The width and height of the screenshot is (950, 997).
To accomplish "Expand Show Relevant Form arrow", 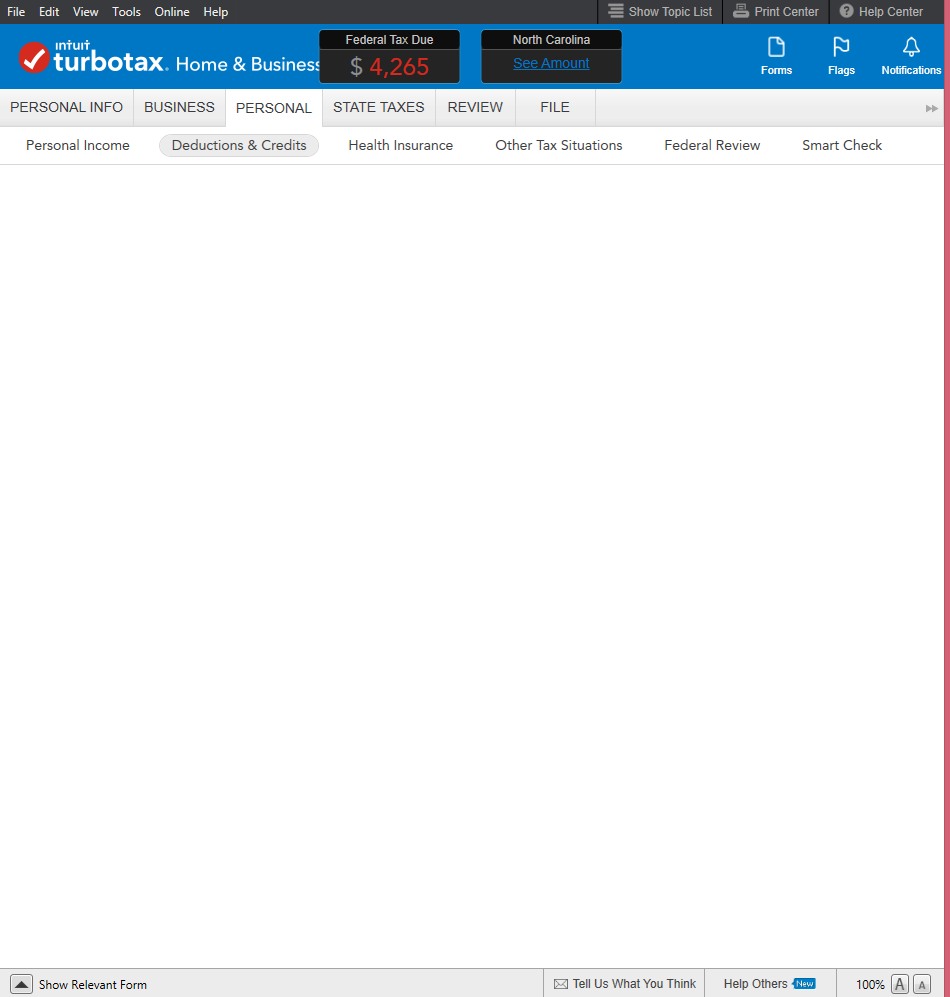I will [x=22, y=984].
